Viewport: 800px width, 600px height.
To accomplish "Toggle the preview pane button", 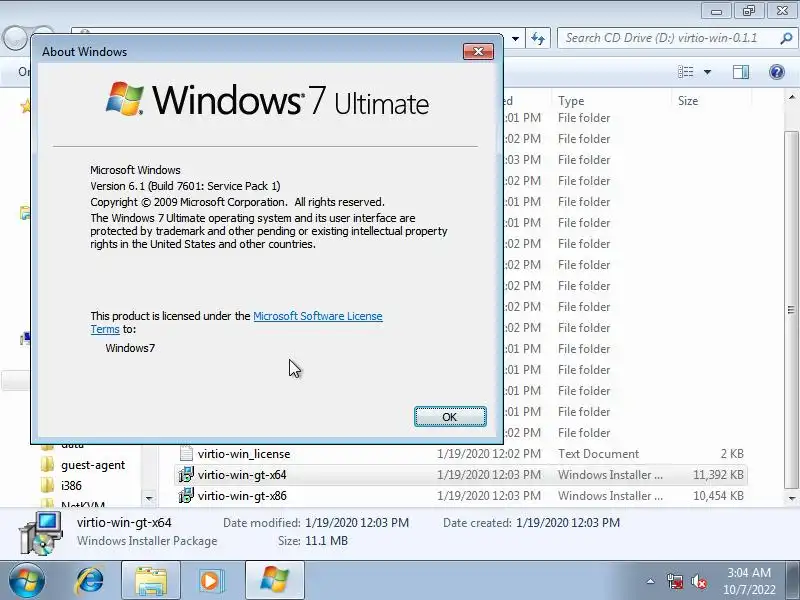I will tap(740, 72).
